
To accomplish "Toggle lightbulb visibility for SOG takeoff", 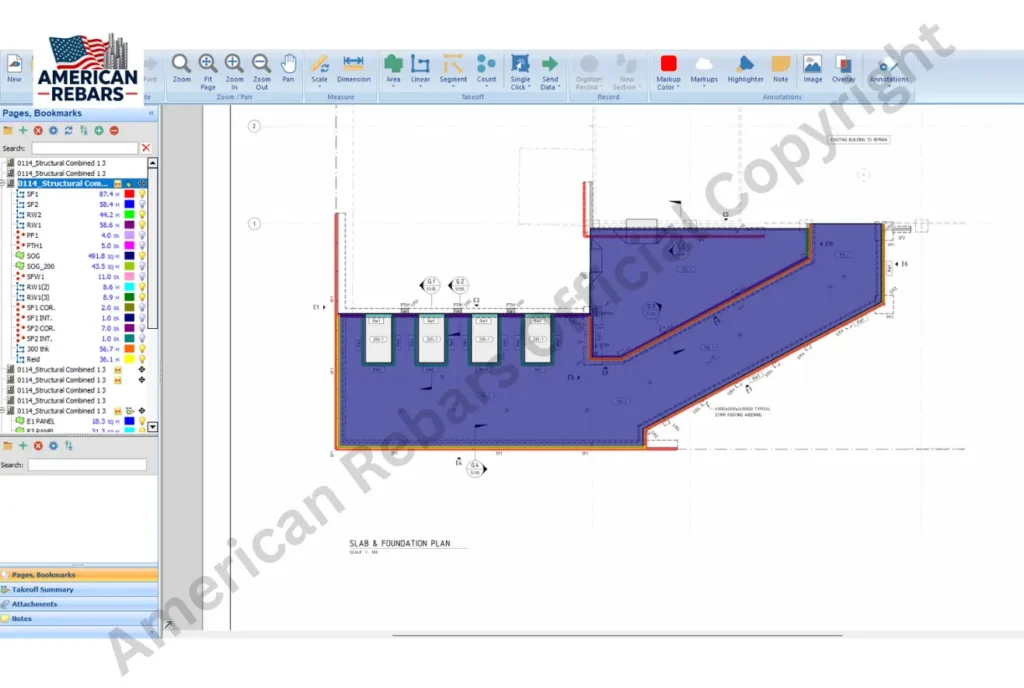I will click(142, 256).
